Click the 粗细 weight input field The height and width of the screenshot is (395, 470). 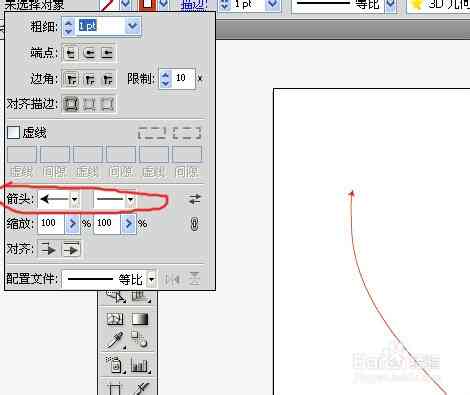(100, 26)
